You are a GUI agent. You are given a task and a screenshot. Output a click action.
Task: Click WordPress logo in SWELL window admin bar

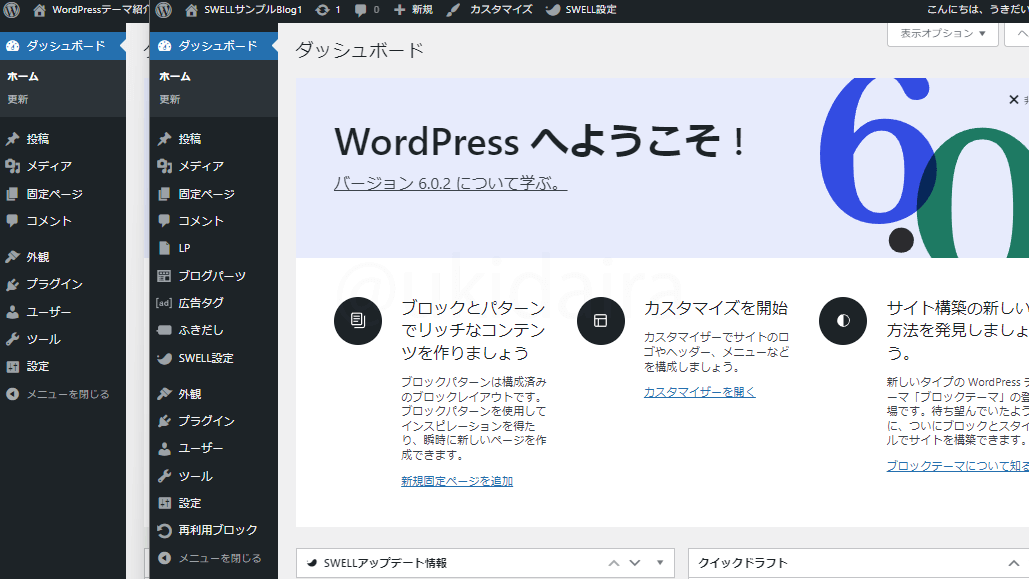click(164, 10)
